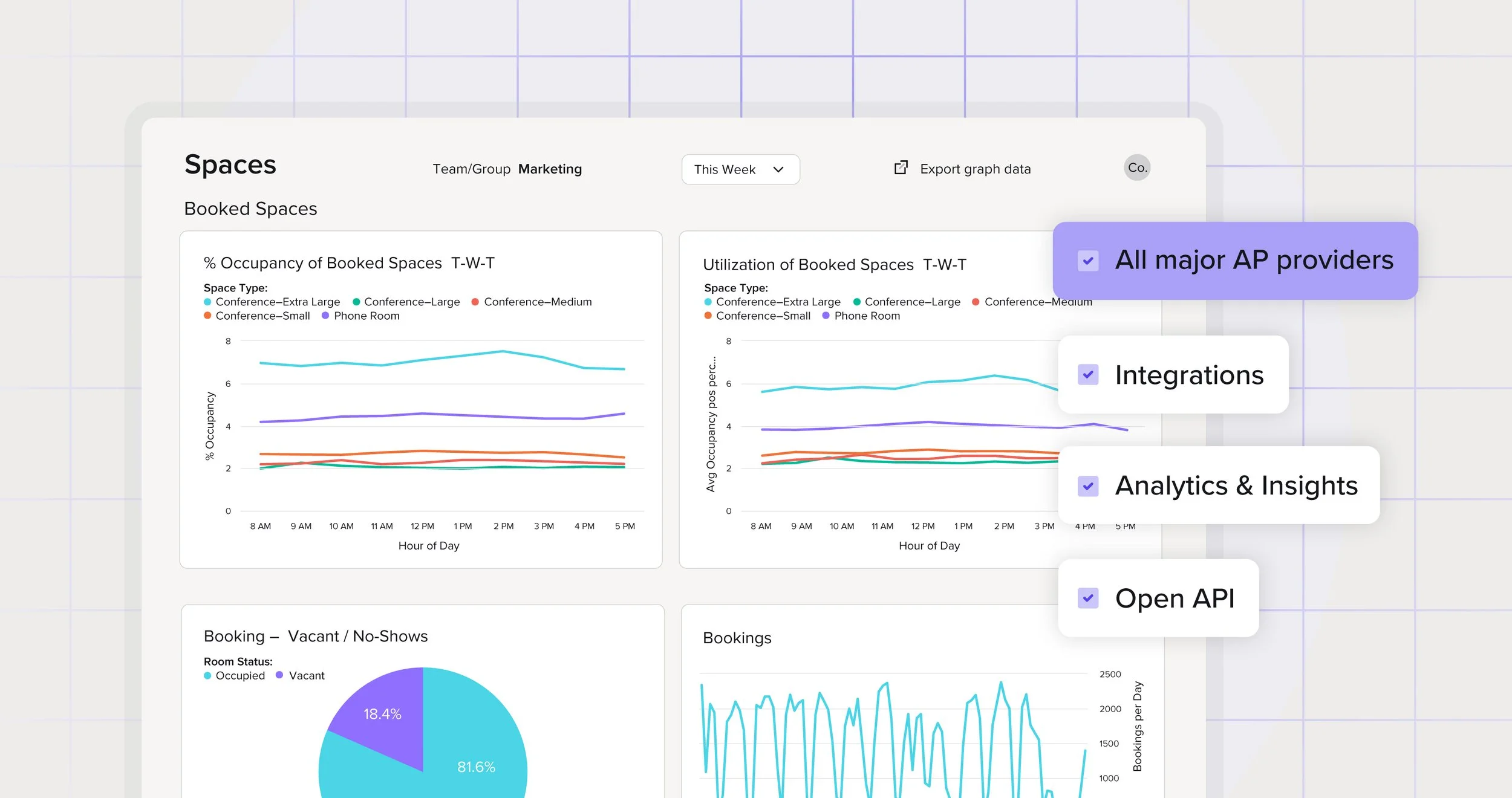Toggle Analytics & Insights checkbox
The height and width of the screenshot is (798, 1512).
1087,486
